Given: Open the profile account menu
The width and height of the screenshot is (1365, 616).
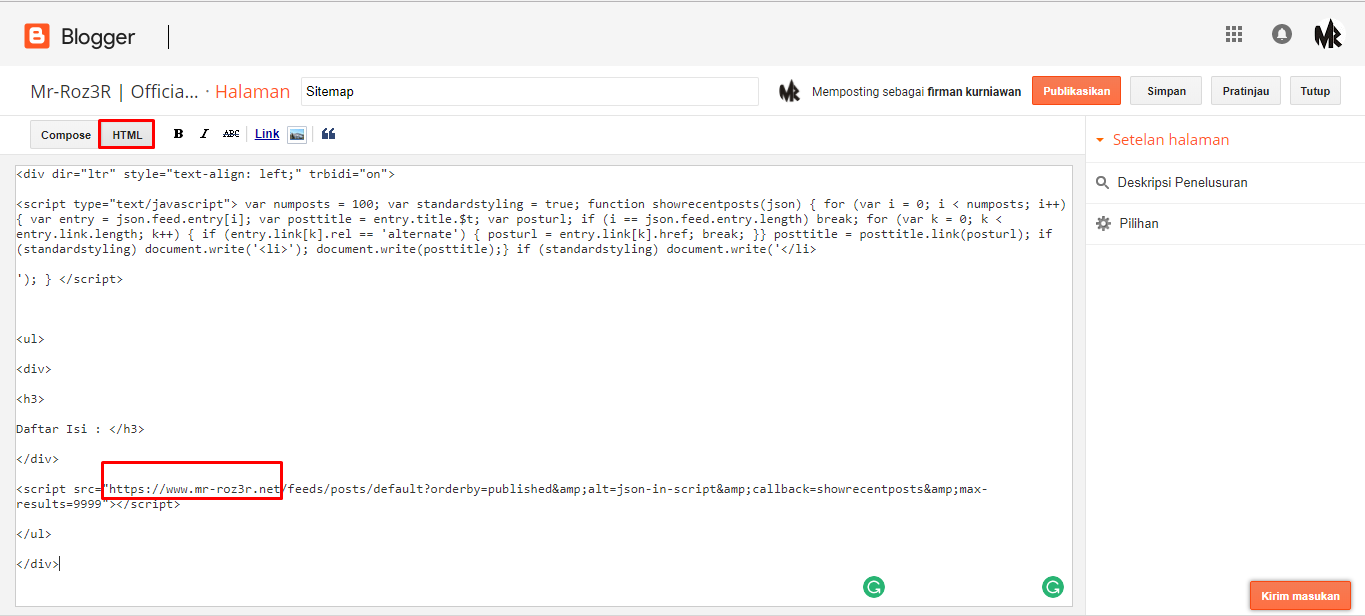Looking at the screenshot, I should tap(1329, 33).
